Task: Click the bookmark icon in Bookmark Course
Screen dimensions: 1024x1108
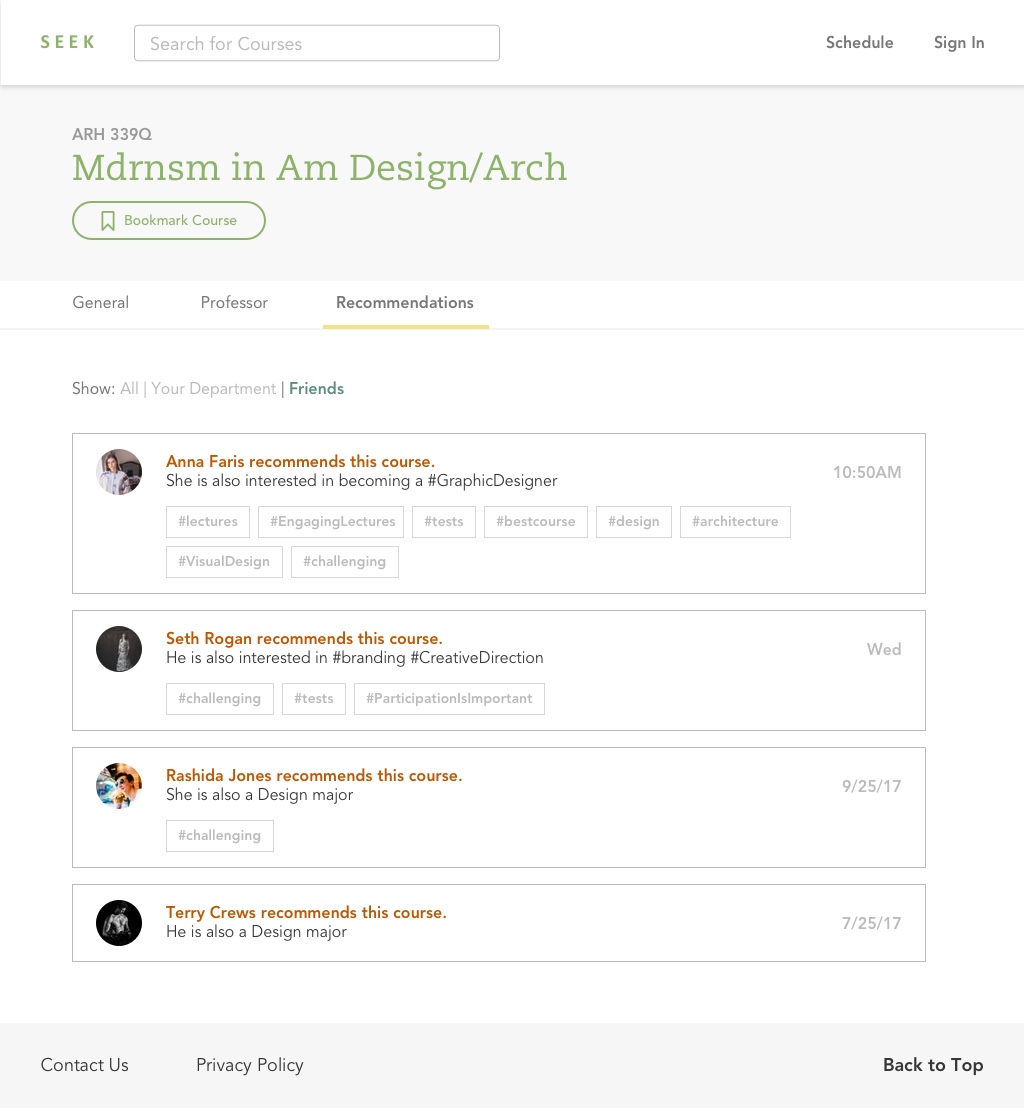Action: coord(107,220)
